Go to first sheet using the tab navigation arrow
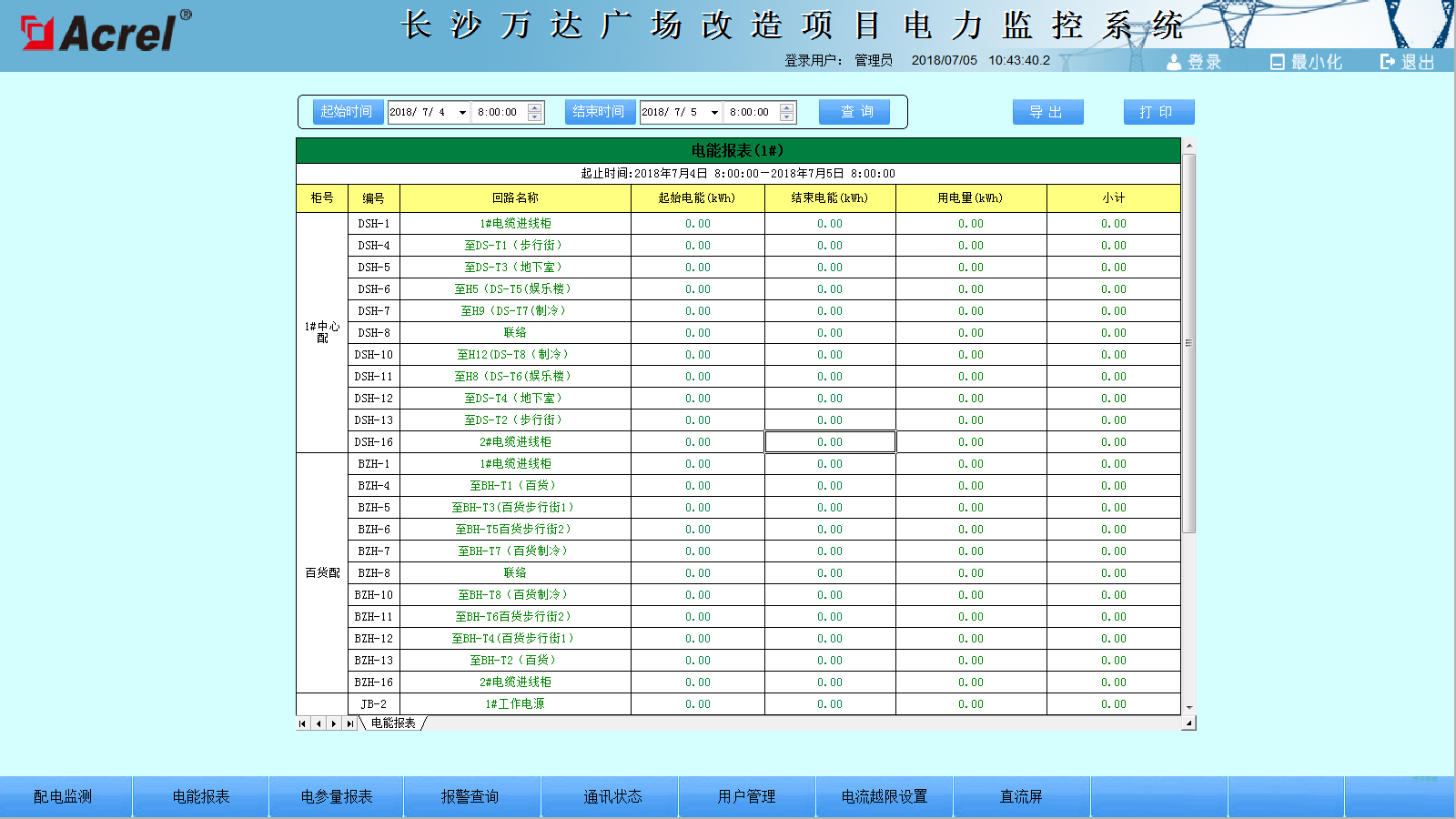This screenshot has width=1456, height=819. coord(303,723)
